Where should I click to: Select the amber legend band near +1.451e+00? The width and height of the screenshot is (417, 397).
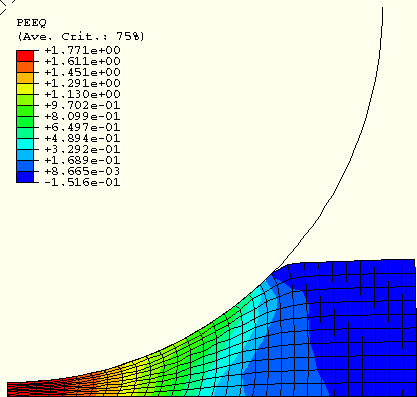pyautogui.click(x=25, y=78)
